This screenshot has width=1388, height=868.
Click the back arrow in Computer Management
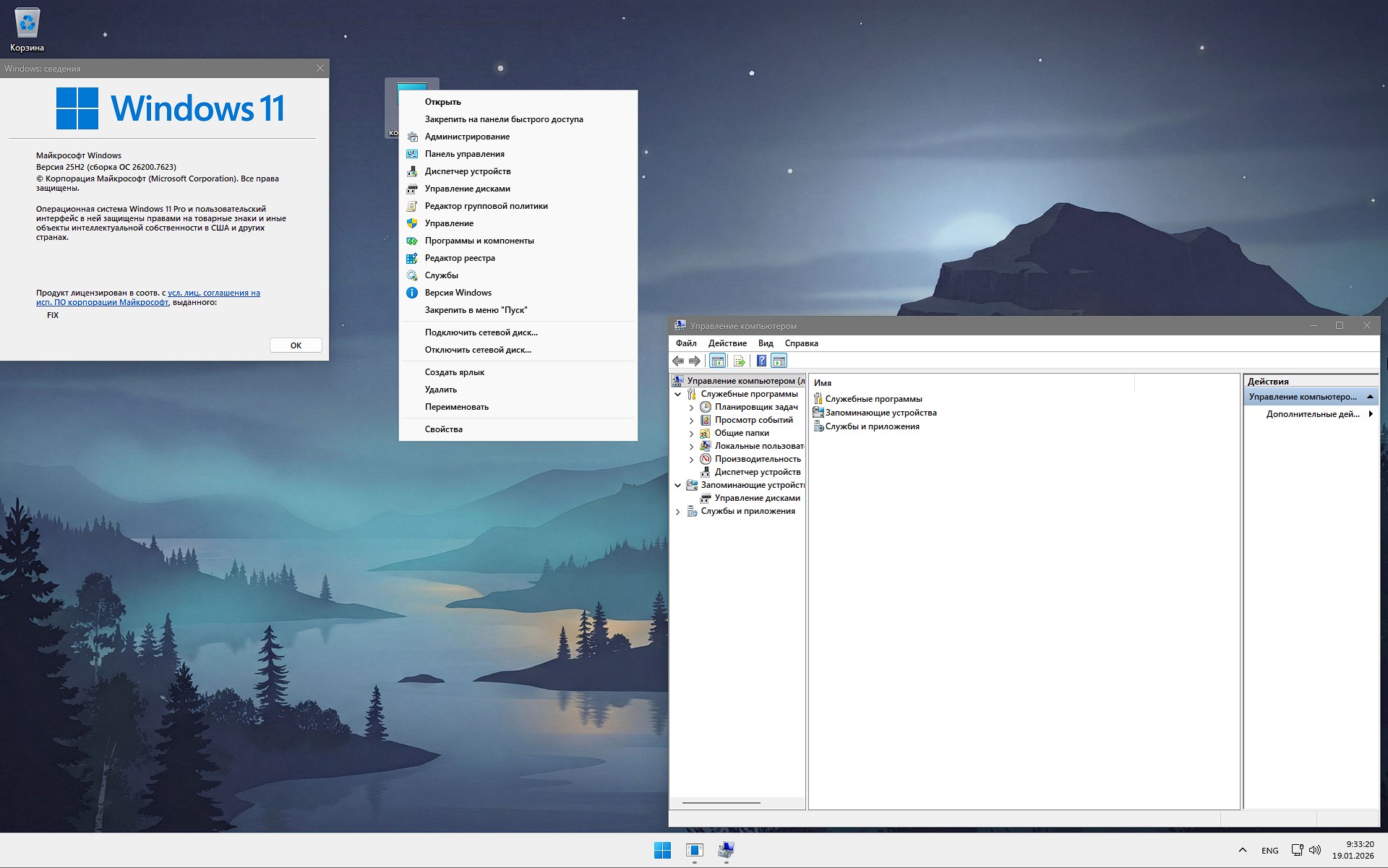click(678, 362)
